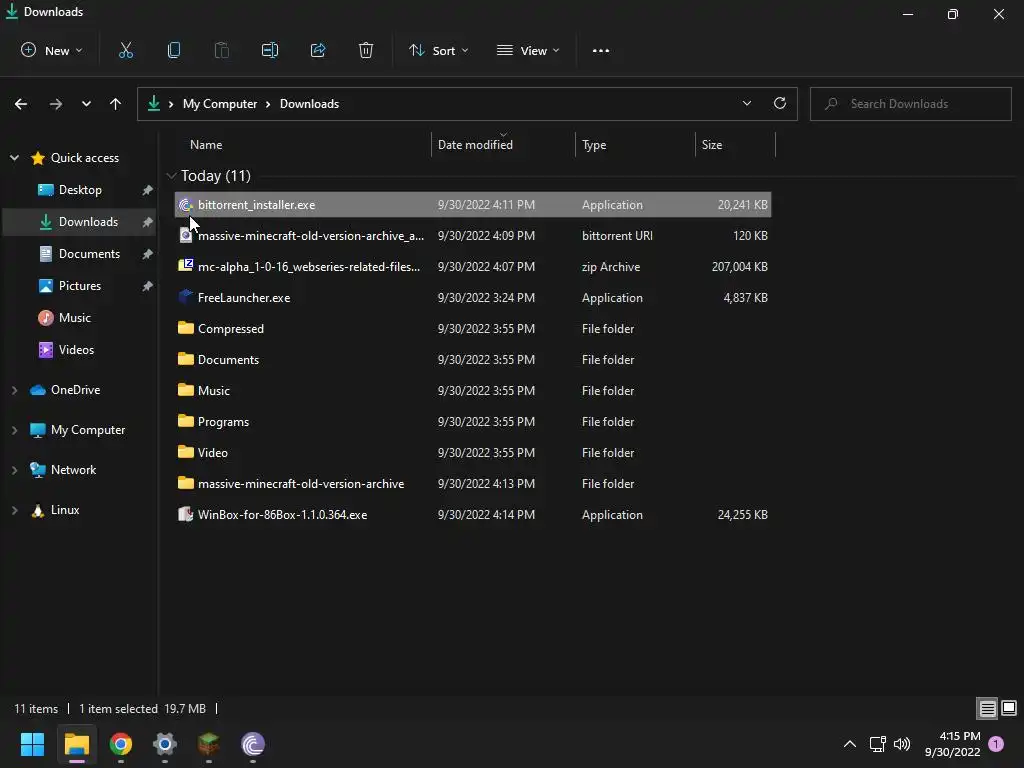Image resolution: width=1024 pixels, height=768 pixels.
Task: Click the Share icon in toolbar
Action: click(x=318, y=50)
